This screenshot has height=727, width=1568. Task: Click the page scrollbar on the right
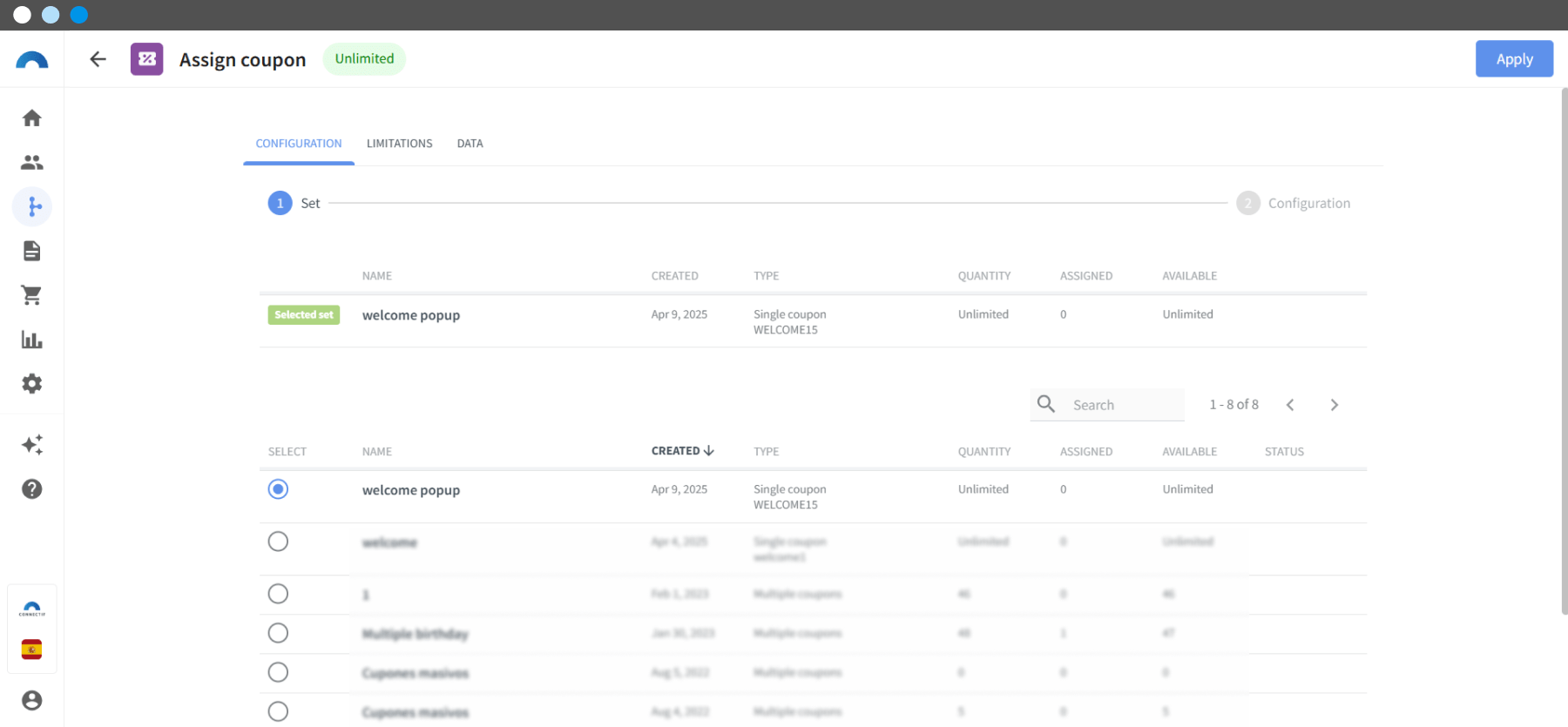pos(1565,351)
